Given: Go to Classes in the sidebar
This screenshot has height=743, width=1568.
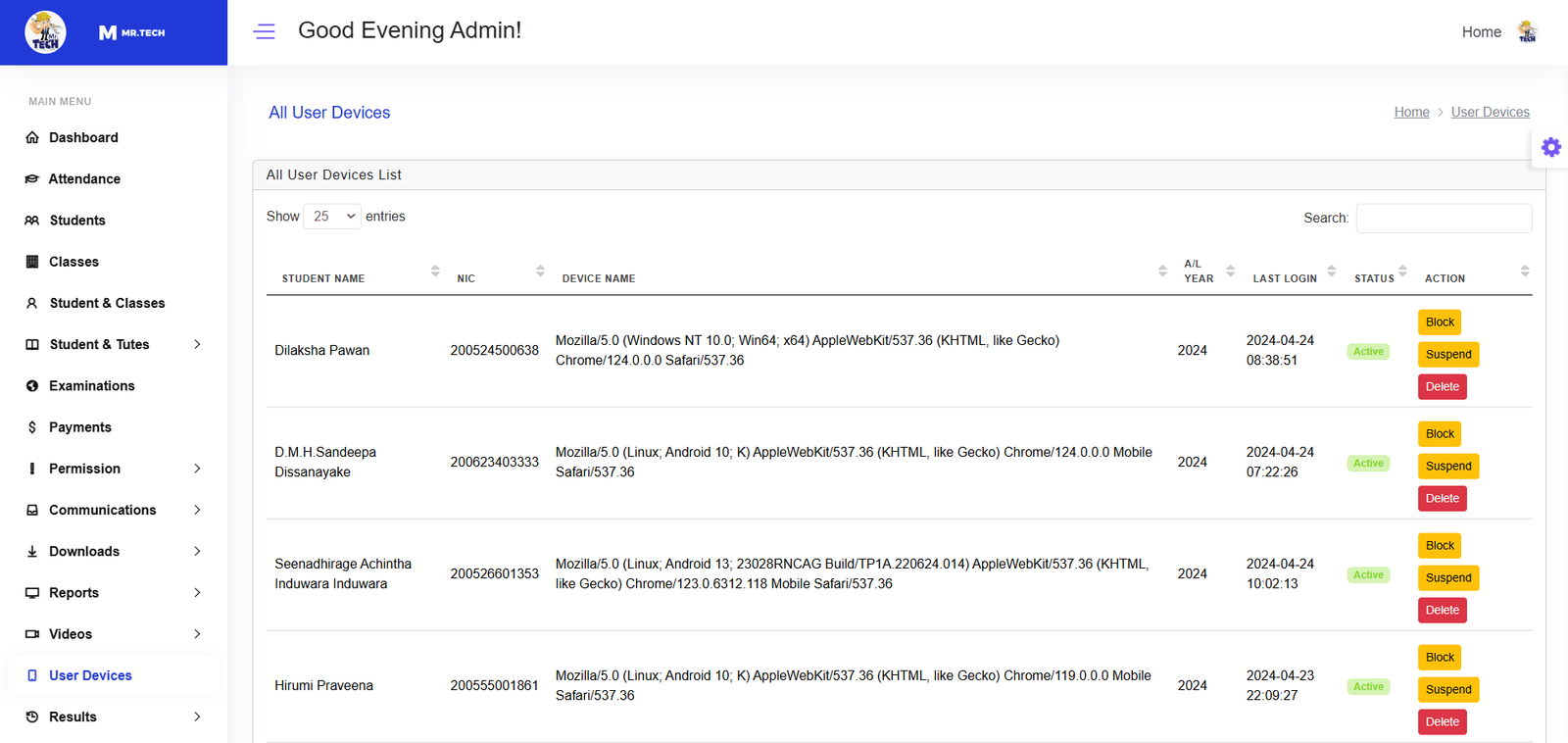Looking at the screenshot, I should (73, 262).
